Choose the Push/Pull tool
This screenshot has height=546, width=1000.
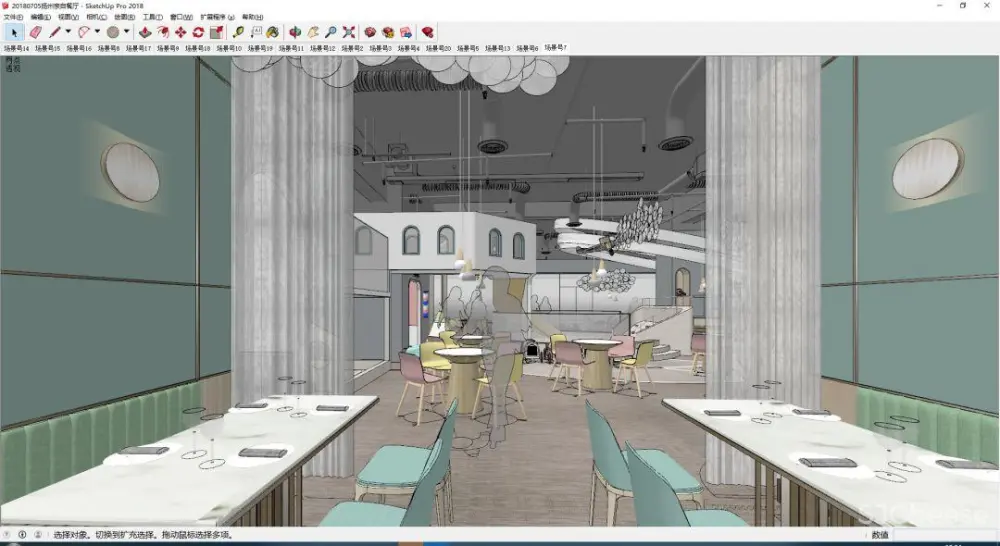(x=145, y=32)
